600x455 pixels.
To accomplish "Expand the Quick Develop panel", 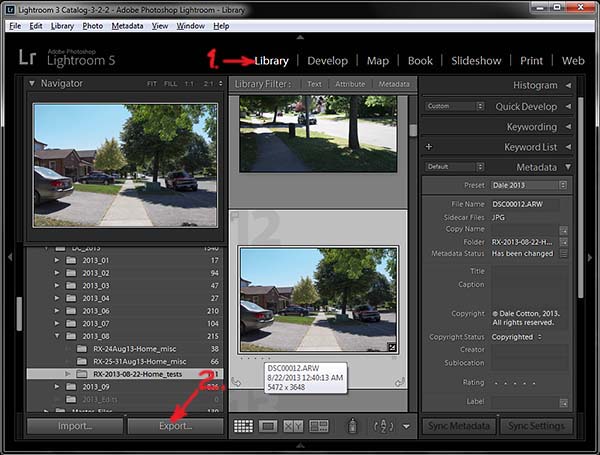I will click(568, 106).
